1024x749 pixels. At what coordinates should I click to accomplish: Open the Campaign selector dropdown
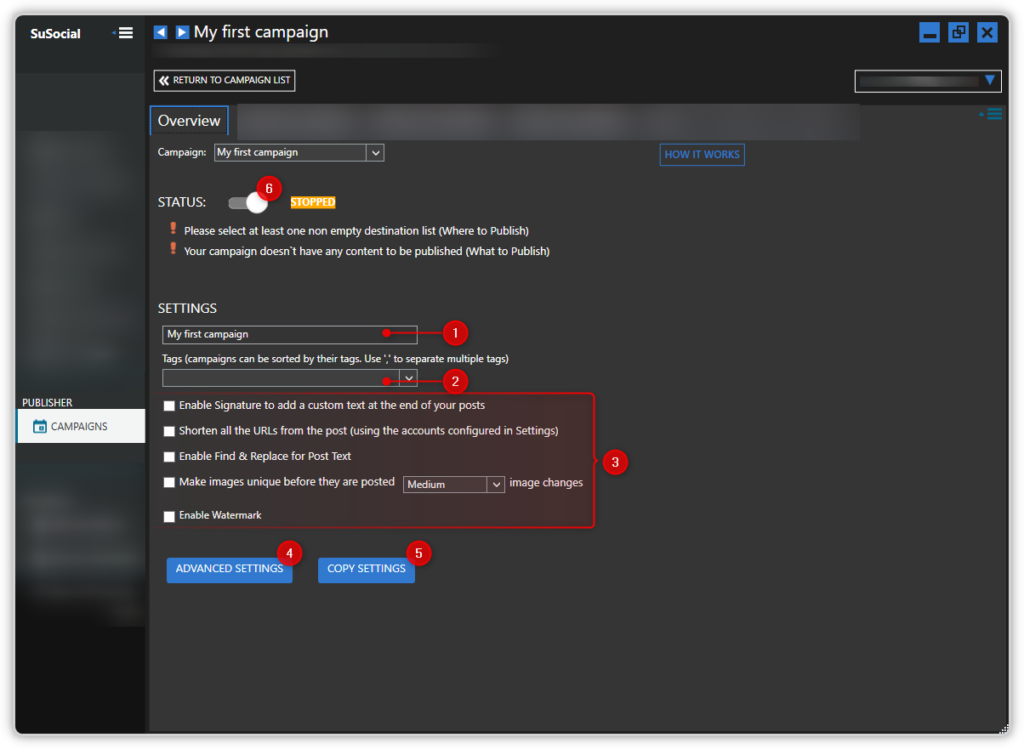pos(375,152)
